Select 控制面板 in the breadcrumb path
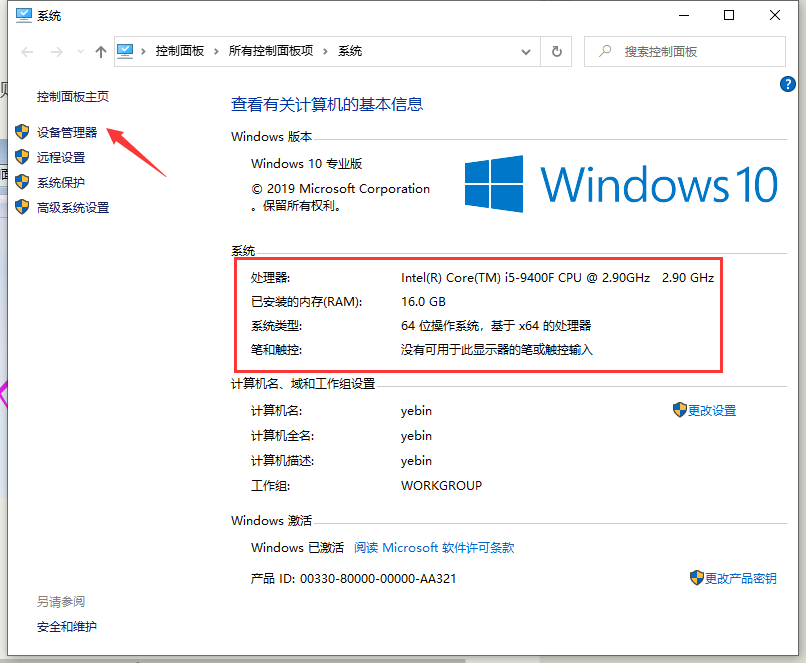Image resolution: width=806 pixels, height=663 pixels. coord(179,51)
